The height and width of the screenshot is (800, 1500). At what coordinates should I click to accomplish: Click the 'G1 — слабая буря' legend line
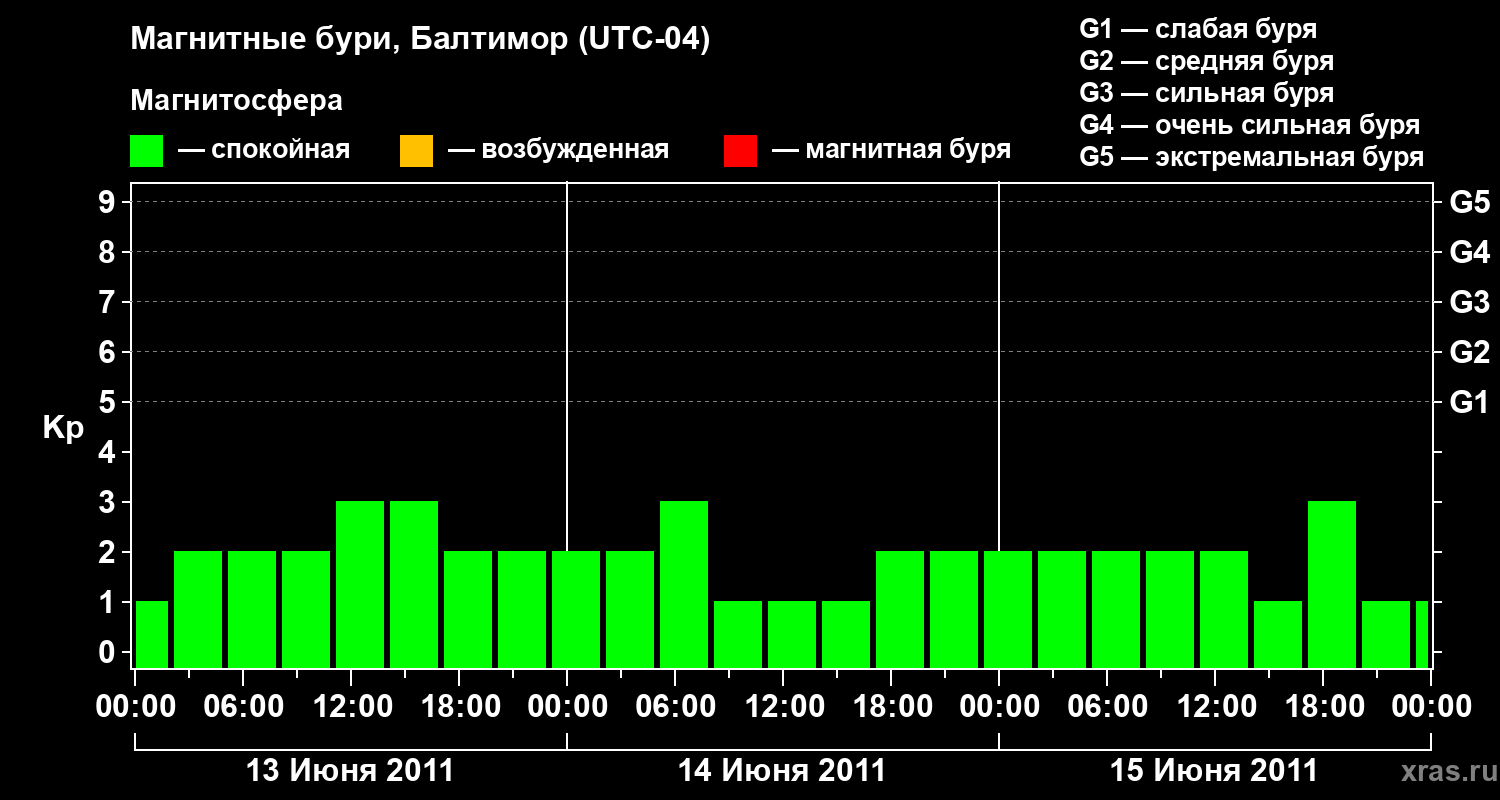tap(1198, 29)
